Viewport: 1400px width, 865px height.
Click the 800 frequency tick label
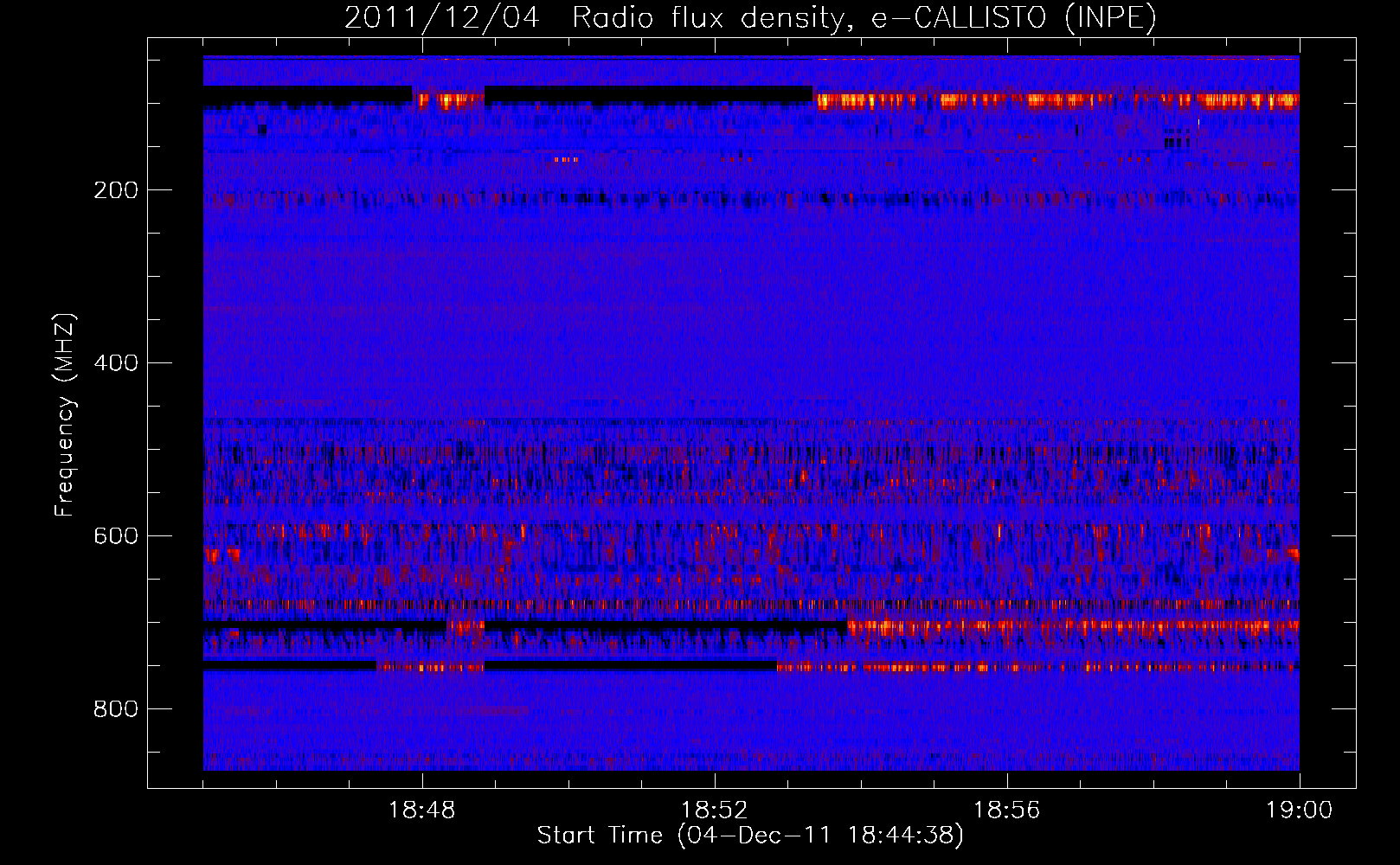[x=116, y=709]
